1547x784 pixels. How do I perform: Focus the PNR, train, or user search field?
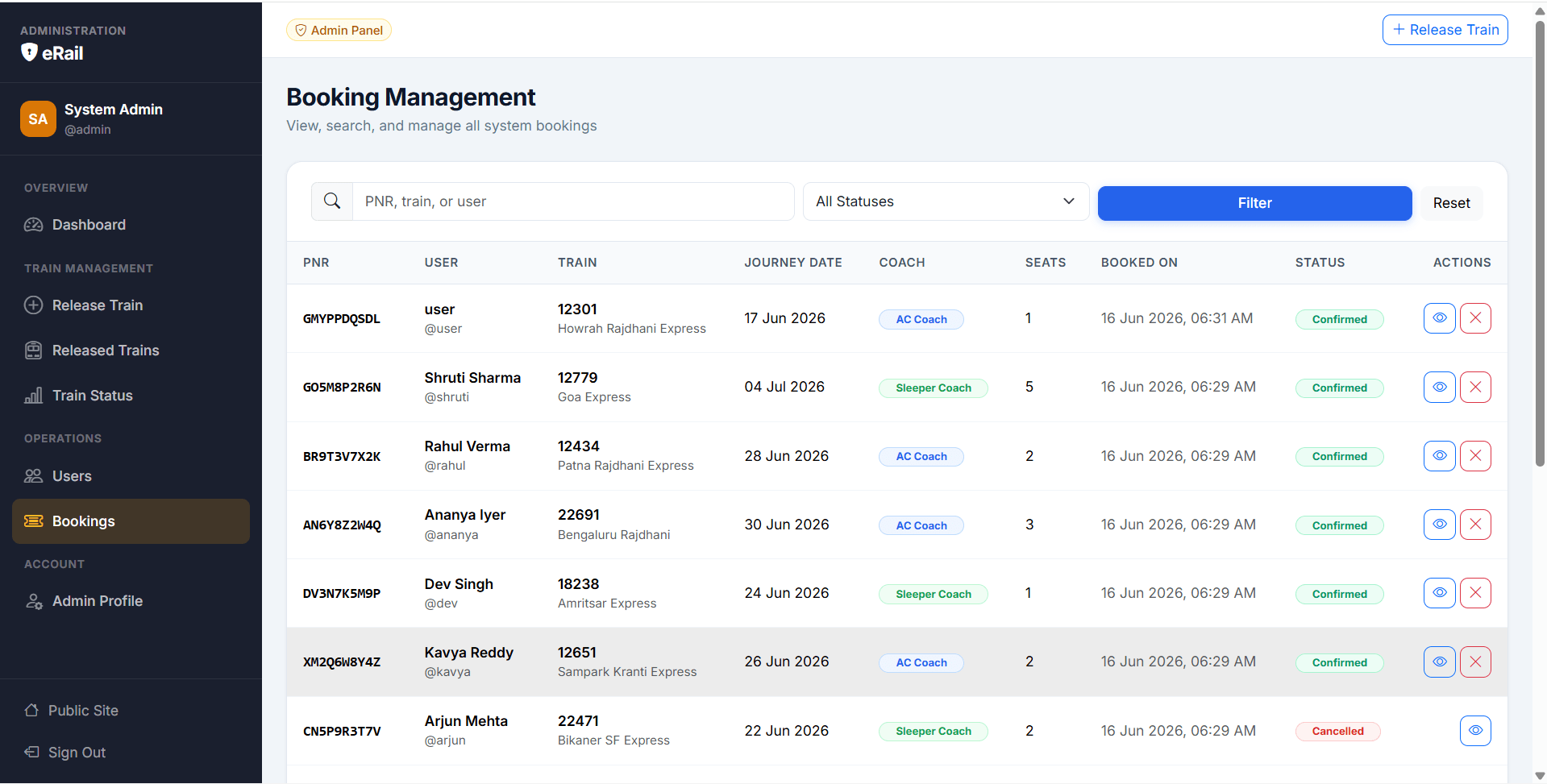point(573,201)
